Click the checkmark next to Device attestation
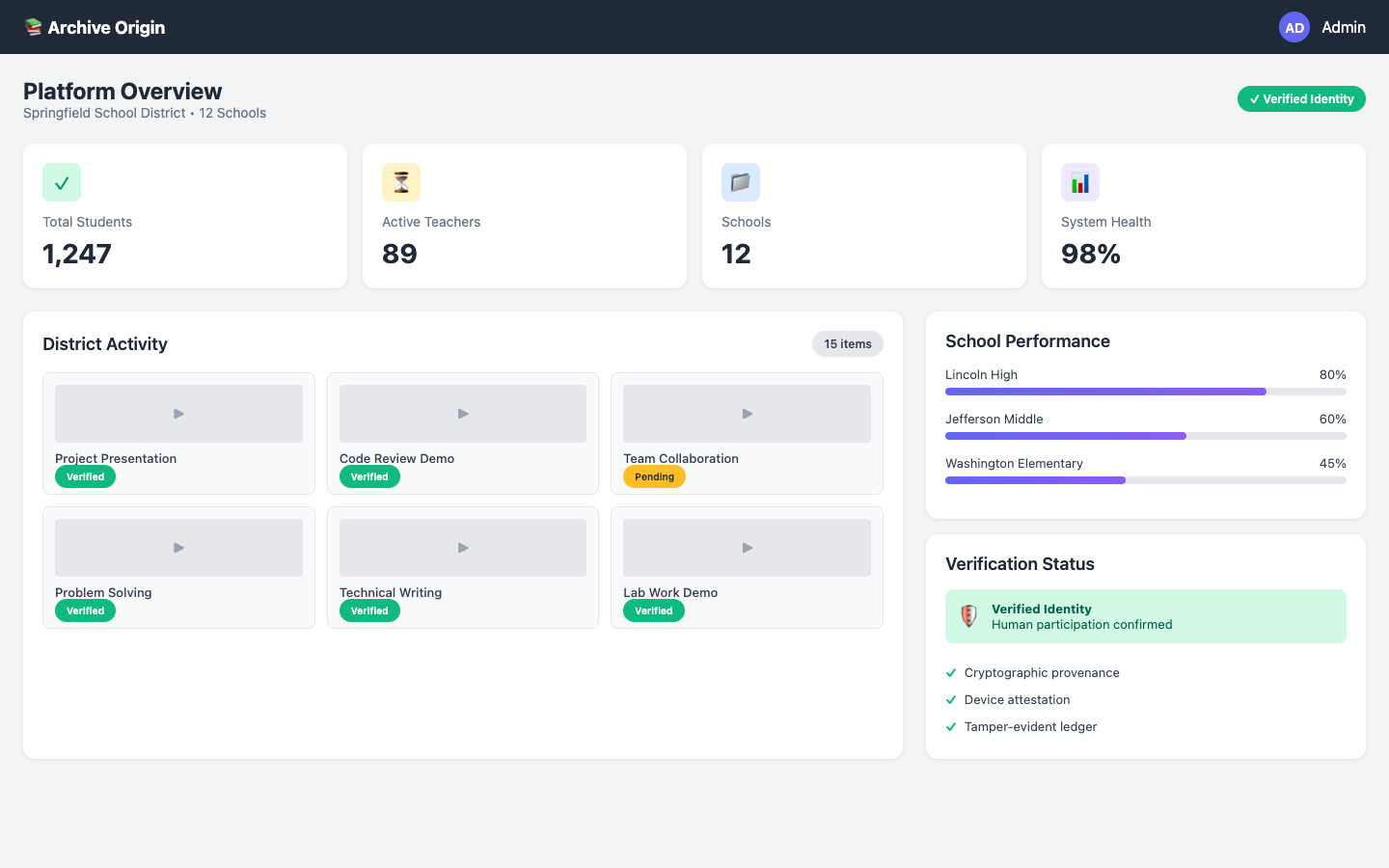Viewport: 1389px width, 868px height. point(951,699)
